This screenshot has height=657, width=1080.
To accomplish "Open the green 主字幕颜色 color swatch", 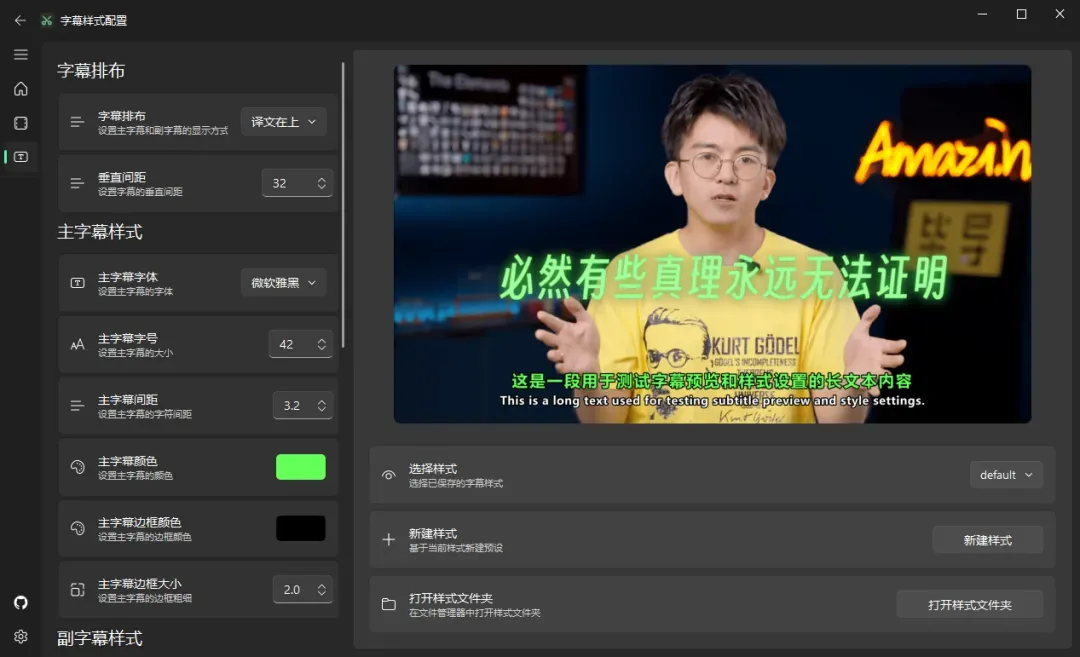I will (301, 467).
